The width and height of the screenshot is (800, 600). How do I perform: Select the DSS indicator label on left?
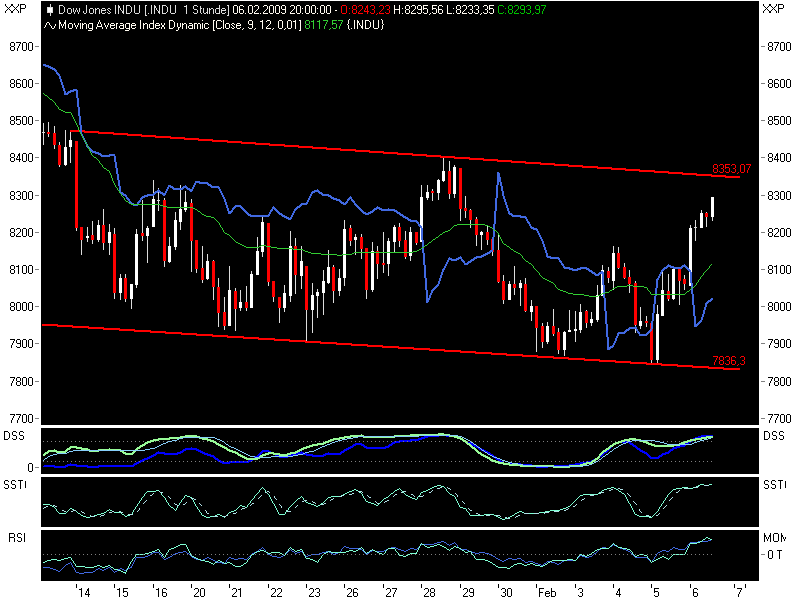[13, 437]
